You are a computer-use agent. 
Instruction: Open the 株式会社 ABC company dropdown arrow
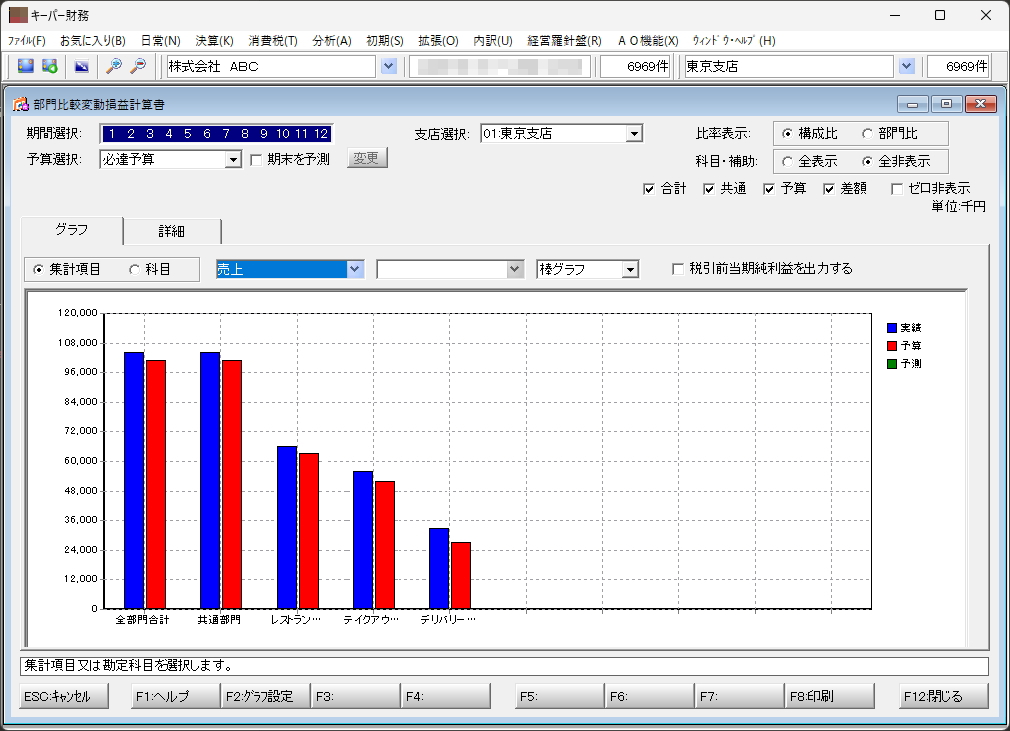(388, 66)
